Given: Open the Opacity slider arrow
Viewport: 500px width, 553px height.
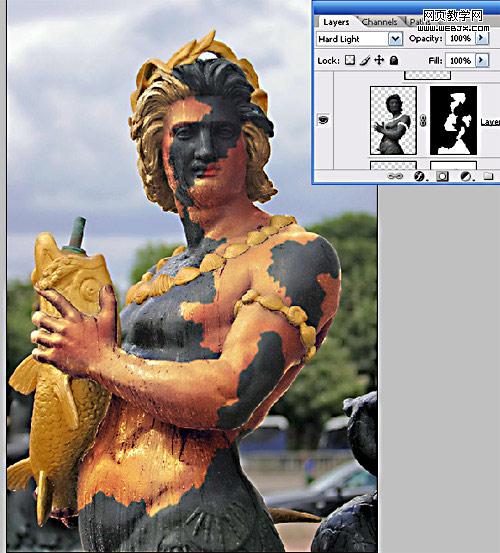Looking at the screenshot, I should click(482, 38).
